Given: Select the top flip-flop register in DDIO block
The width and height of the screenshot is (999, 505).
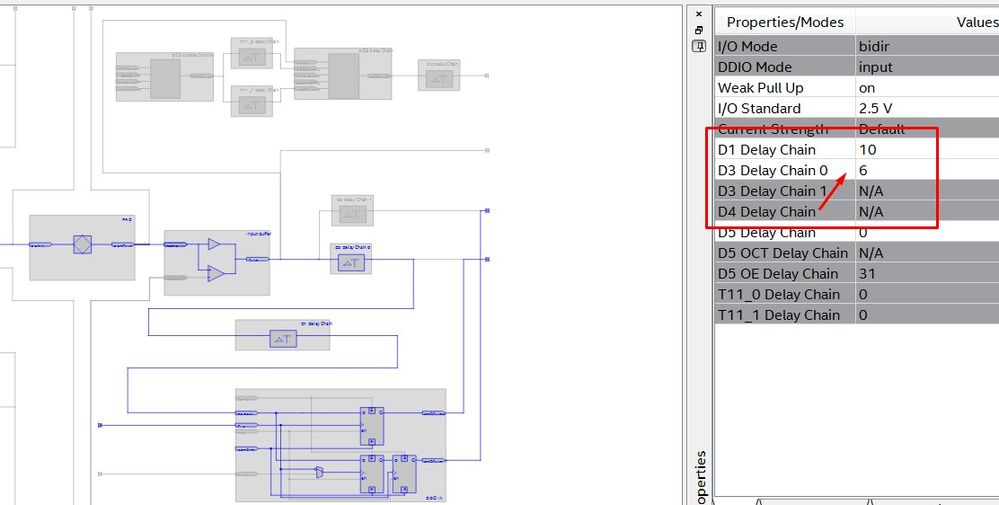Looking at the screenshot, I should (372, 426).
